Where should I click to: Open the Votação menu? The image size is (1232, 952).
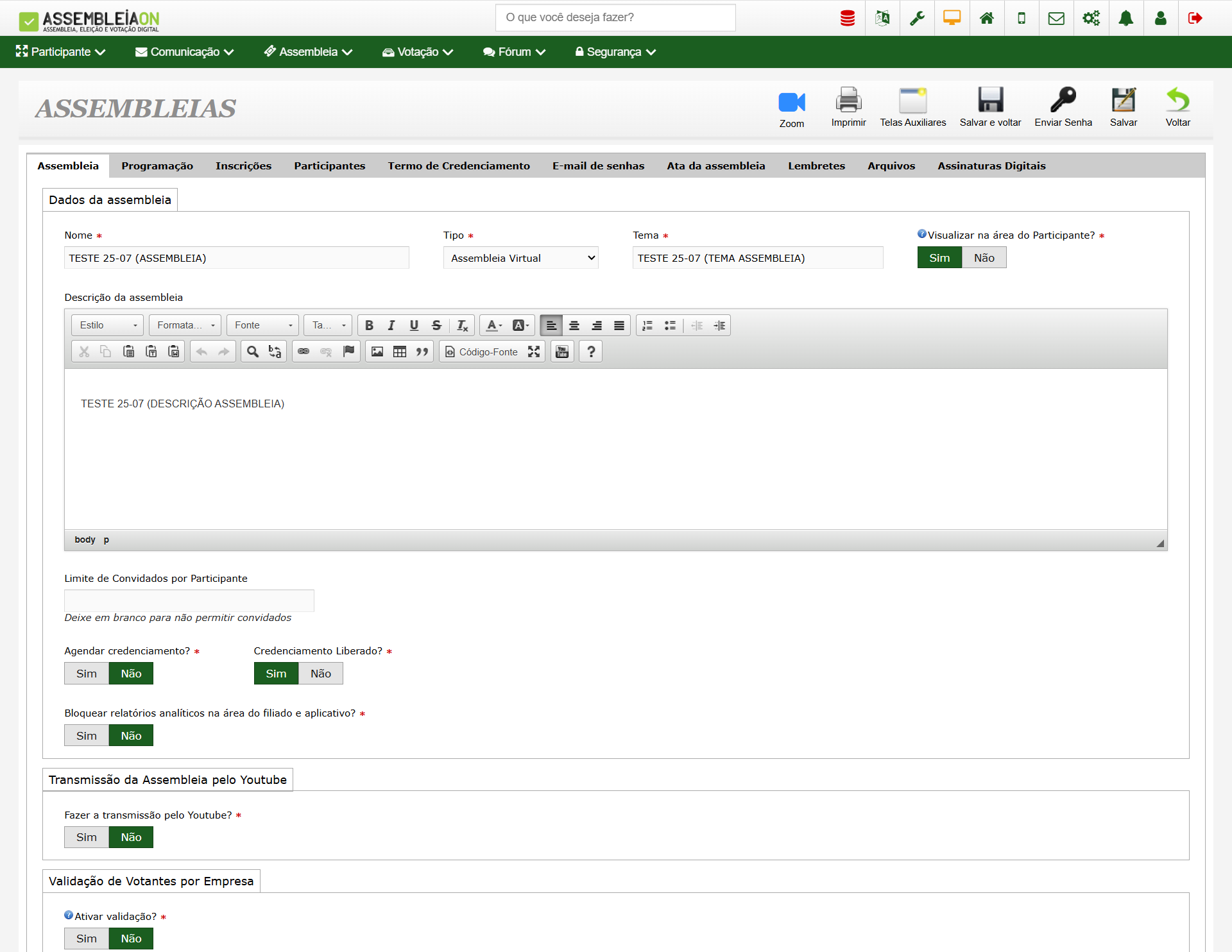pos(418,52)
